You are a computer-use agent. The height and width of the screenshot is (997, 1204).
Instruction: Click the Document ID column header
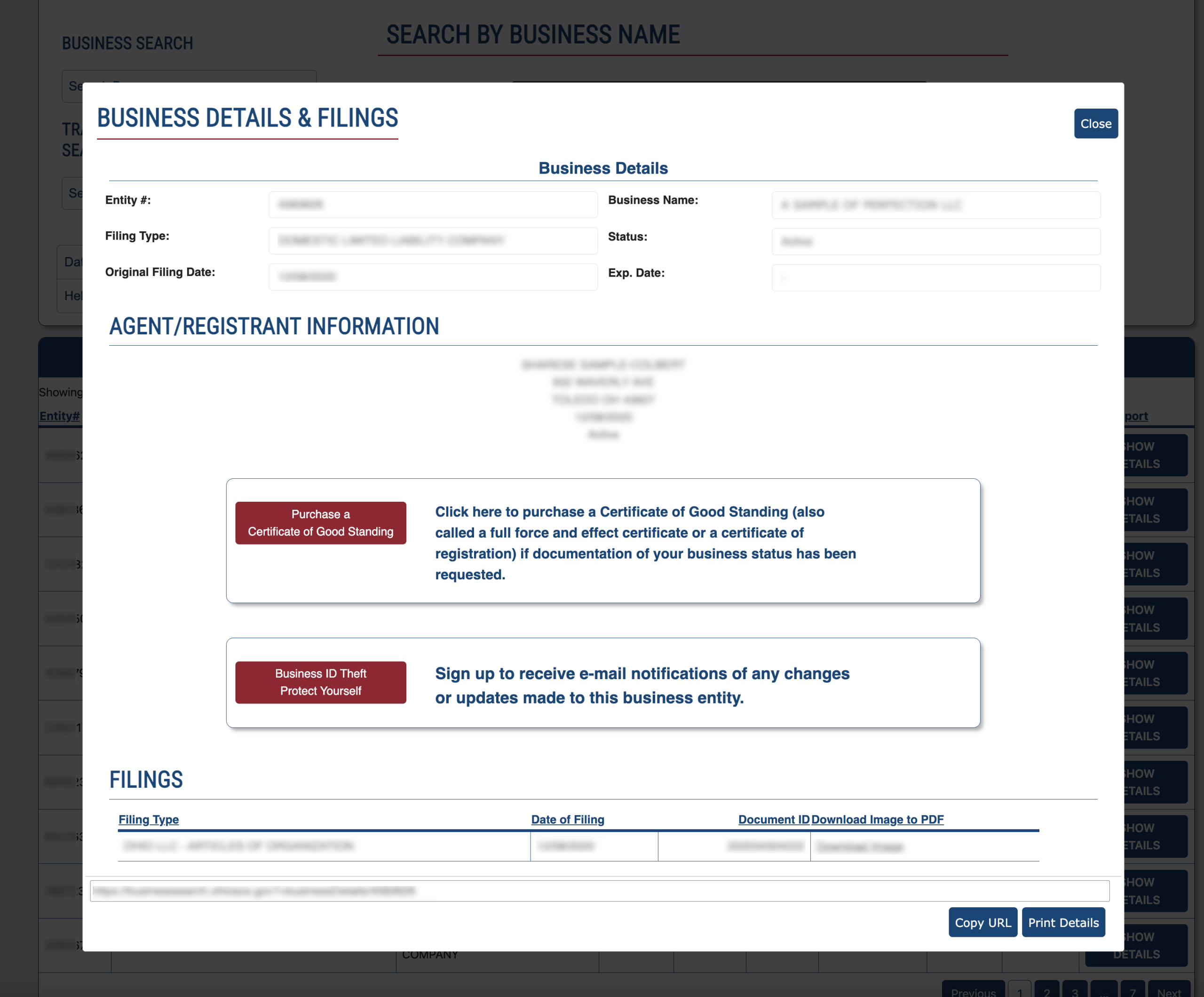tap(773, 819)
